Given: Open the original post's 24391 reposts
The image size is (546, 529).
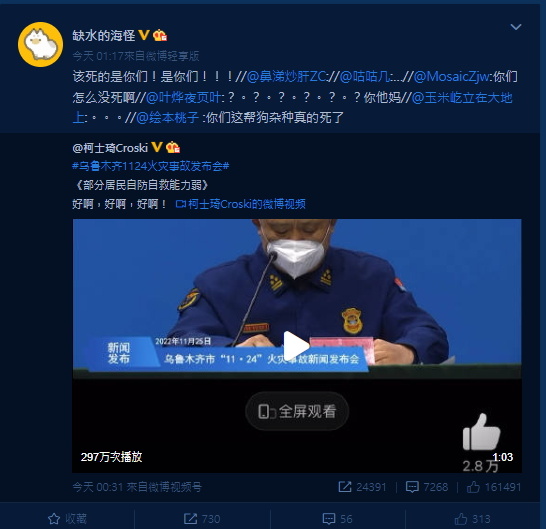Looking at the screenshot, I should 362,487.
